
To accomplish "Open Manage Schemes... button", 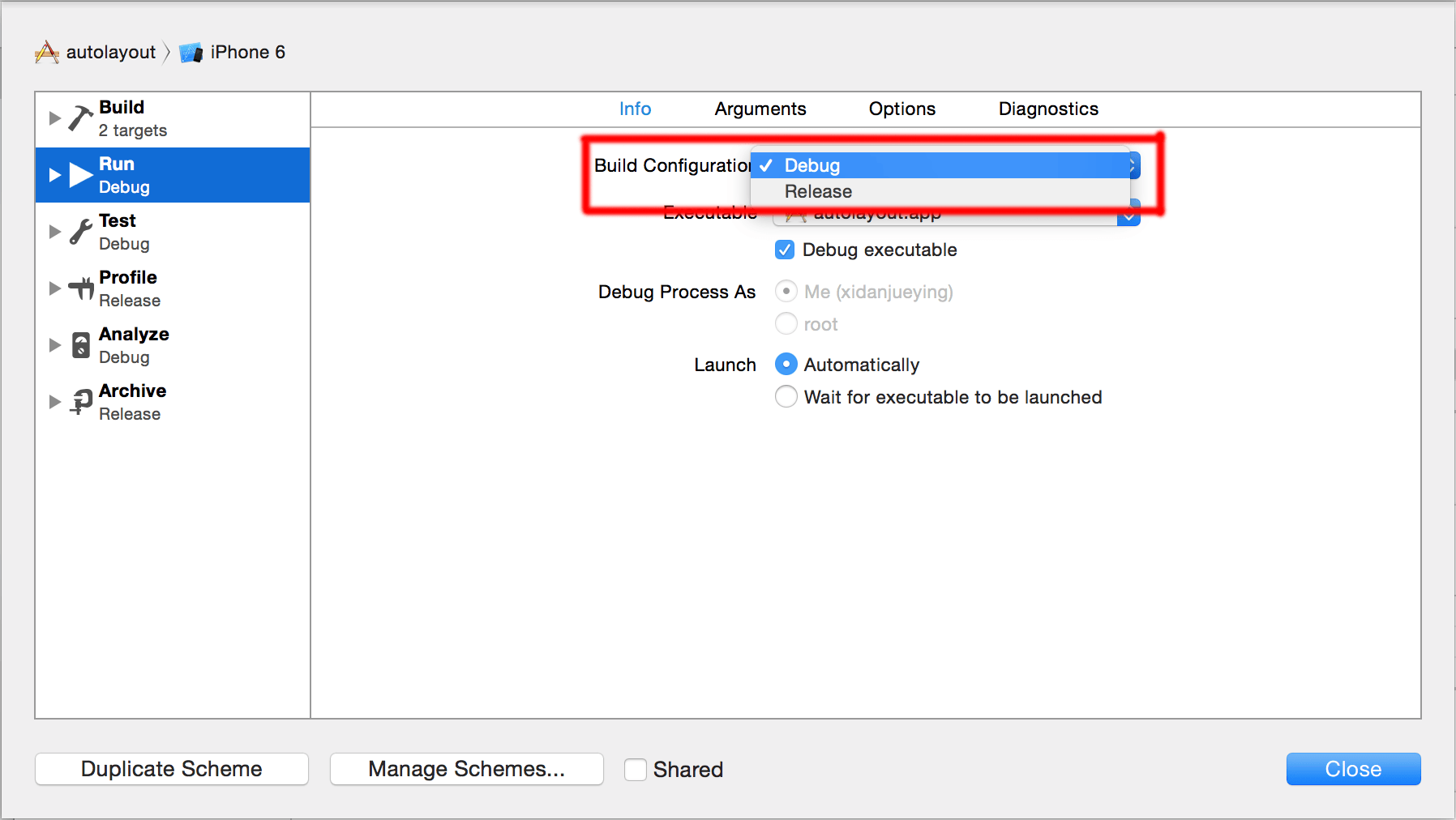I will pos(467,769).
